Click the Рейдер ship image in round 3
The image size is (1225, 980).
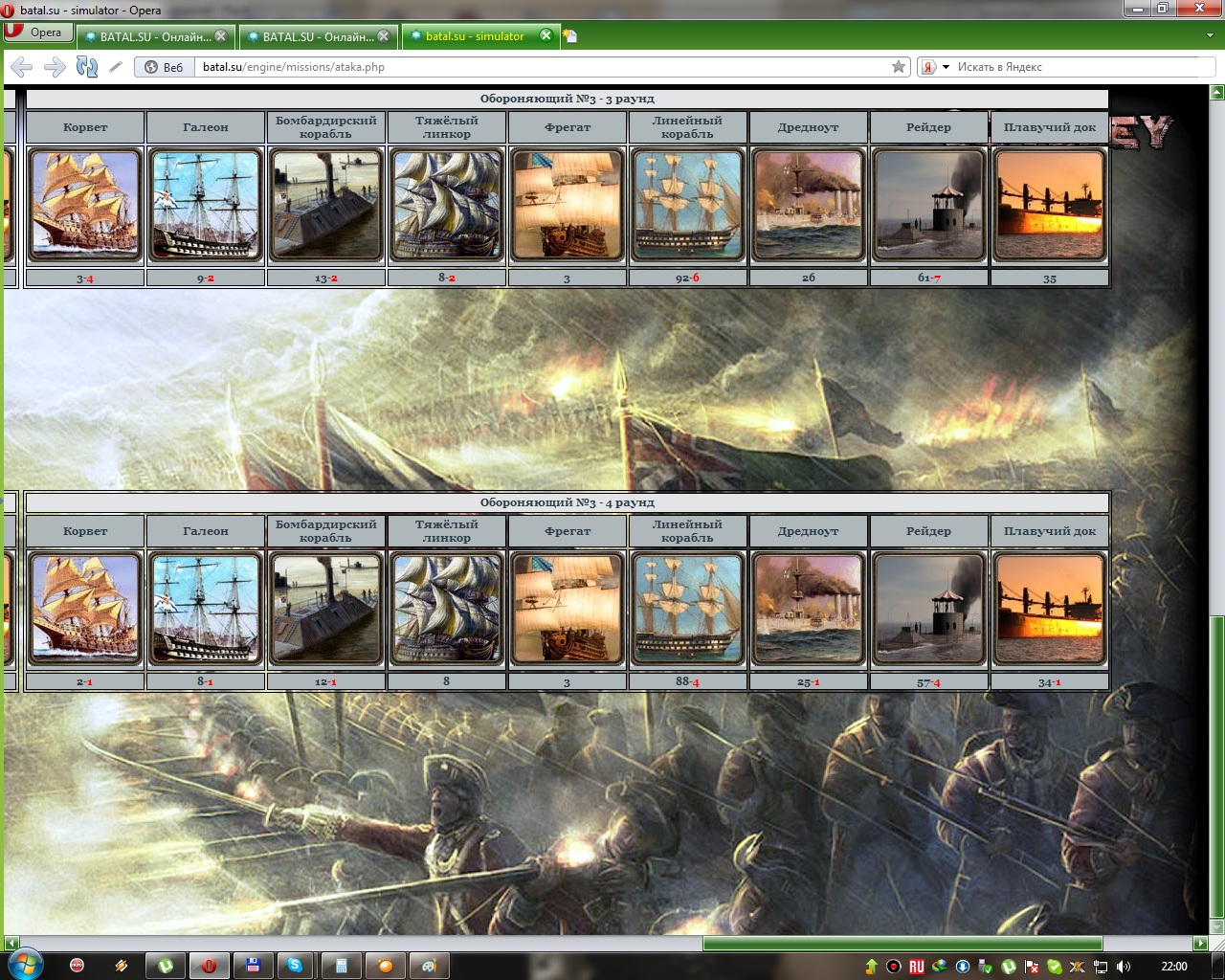929,205
